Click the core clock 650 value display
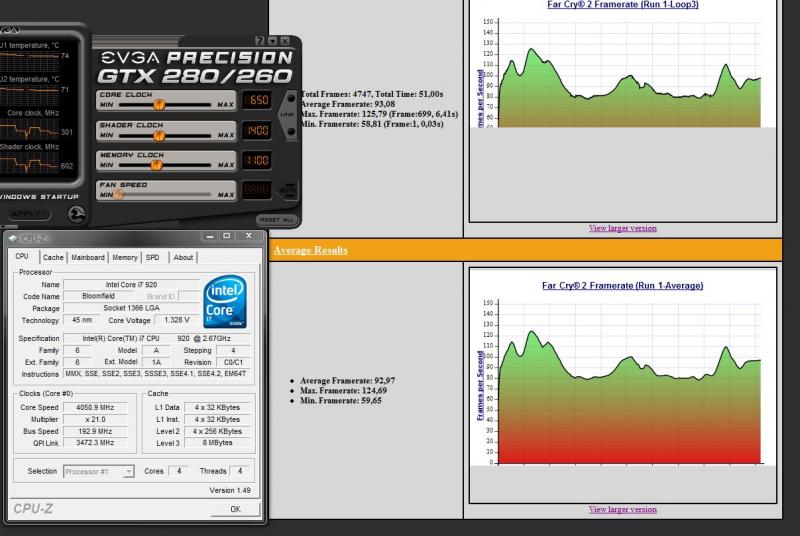Viewport: 800px width, 536px height. pos(256,100)
